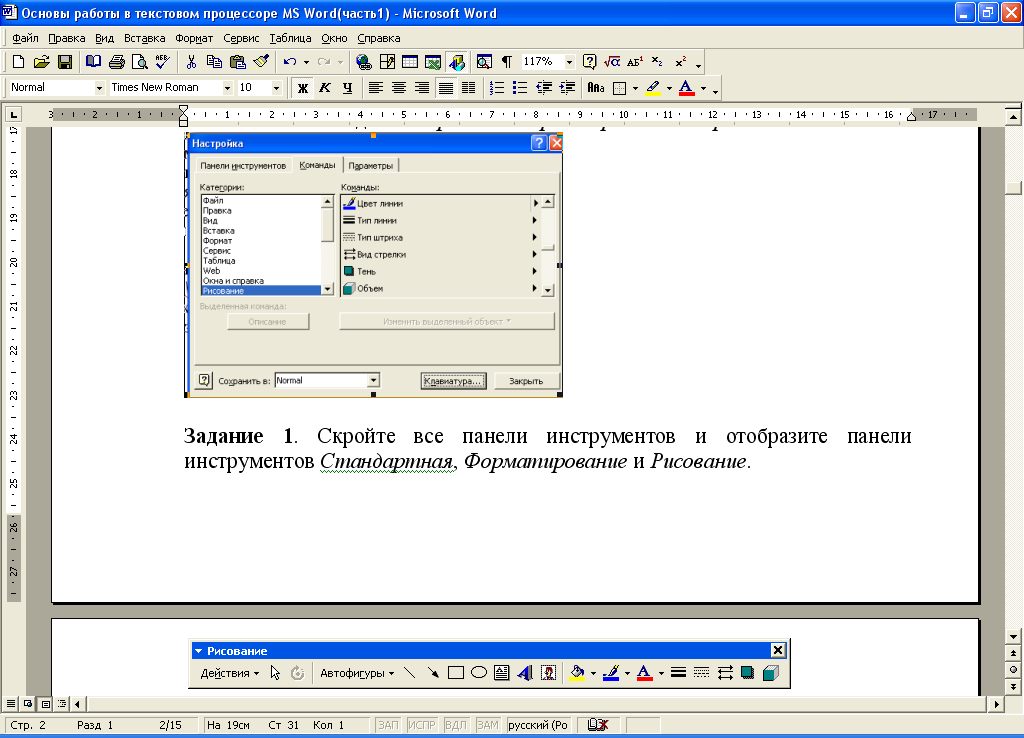Open the Style dropdown showing Normal

(x=99, y=88)
